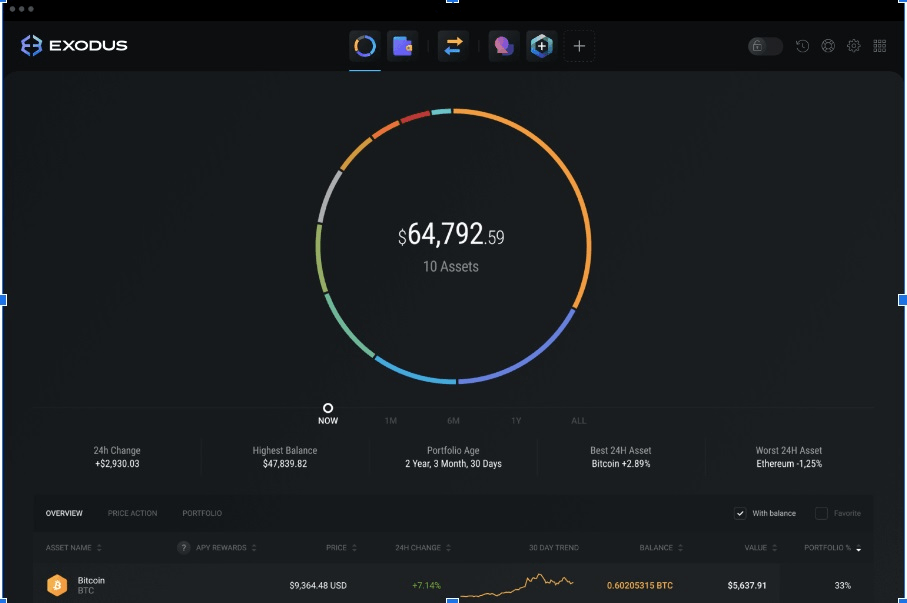Open the Portfolio tab in asset list

pos(201,513)
